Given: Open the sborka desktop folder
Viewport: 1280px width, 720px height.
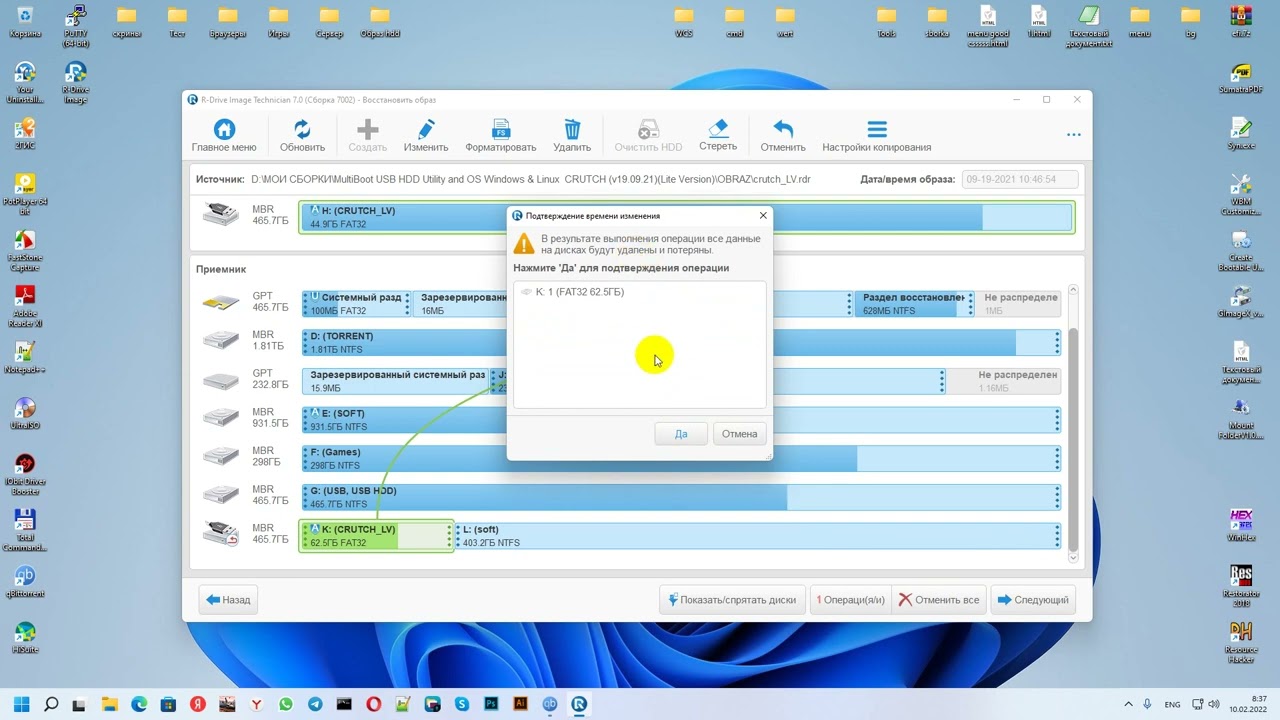Looking at the screenshot, I should point(937,22).
